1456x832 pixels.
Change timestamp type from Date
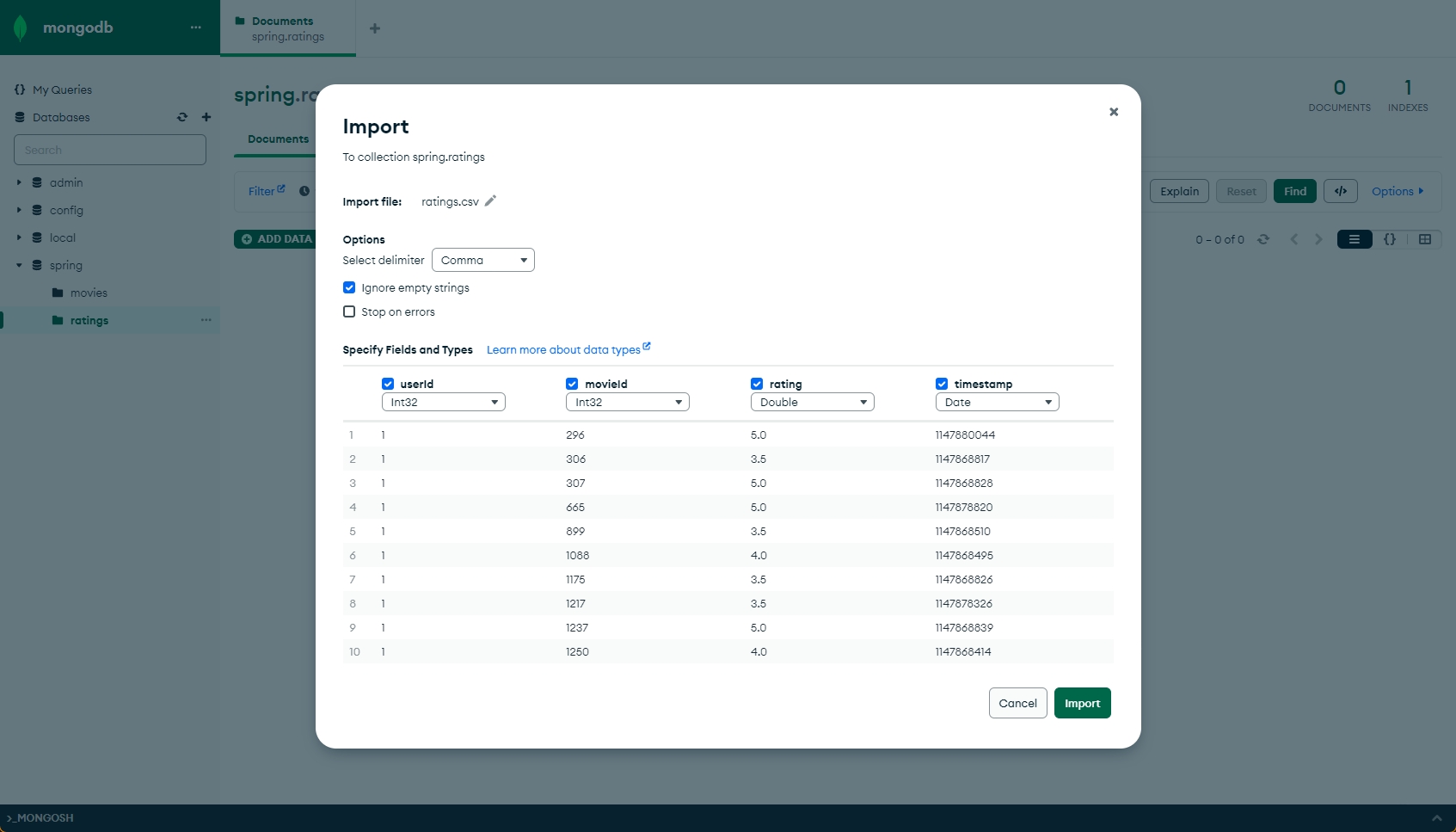998,402
